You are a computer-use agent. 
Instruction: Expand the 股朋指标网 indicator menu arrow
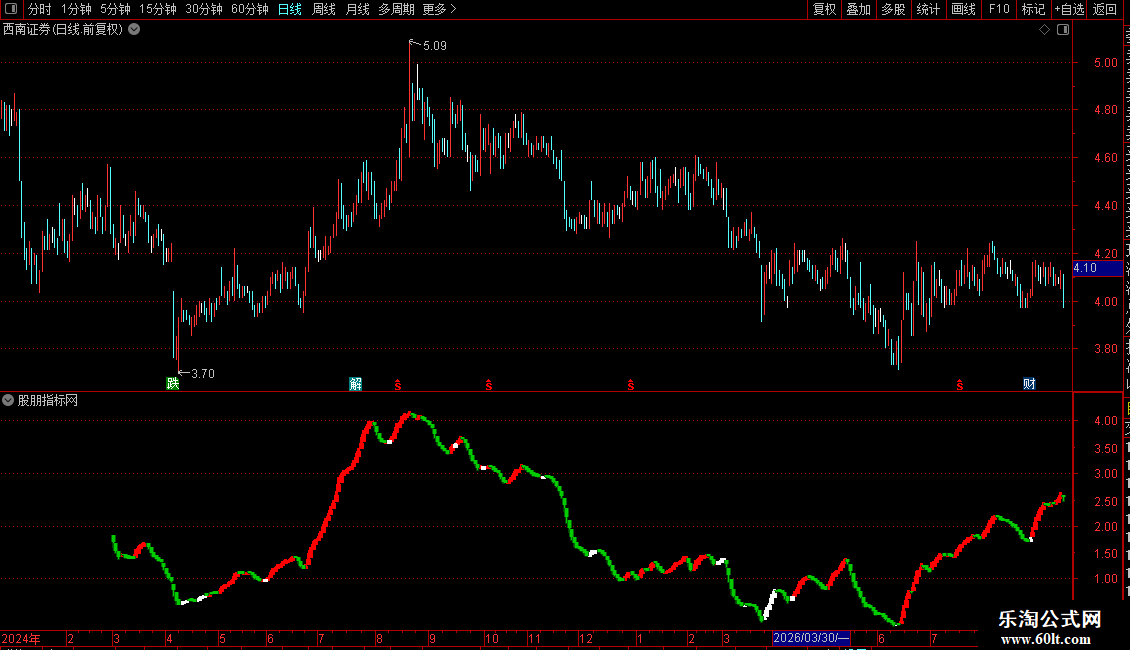[x=8, y=400]
